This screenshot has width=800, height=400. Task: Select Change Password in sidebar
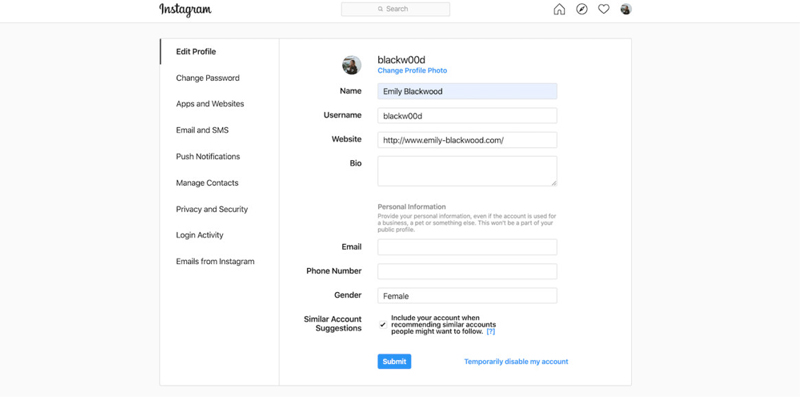(208, 78)
